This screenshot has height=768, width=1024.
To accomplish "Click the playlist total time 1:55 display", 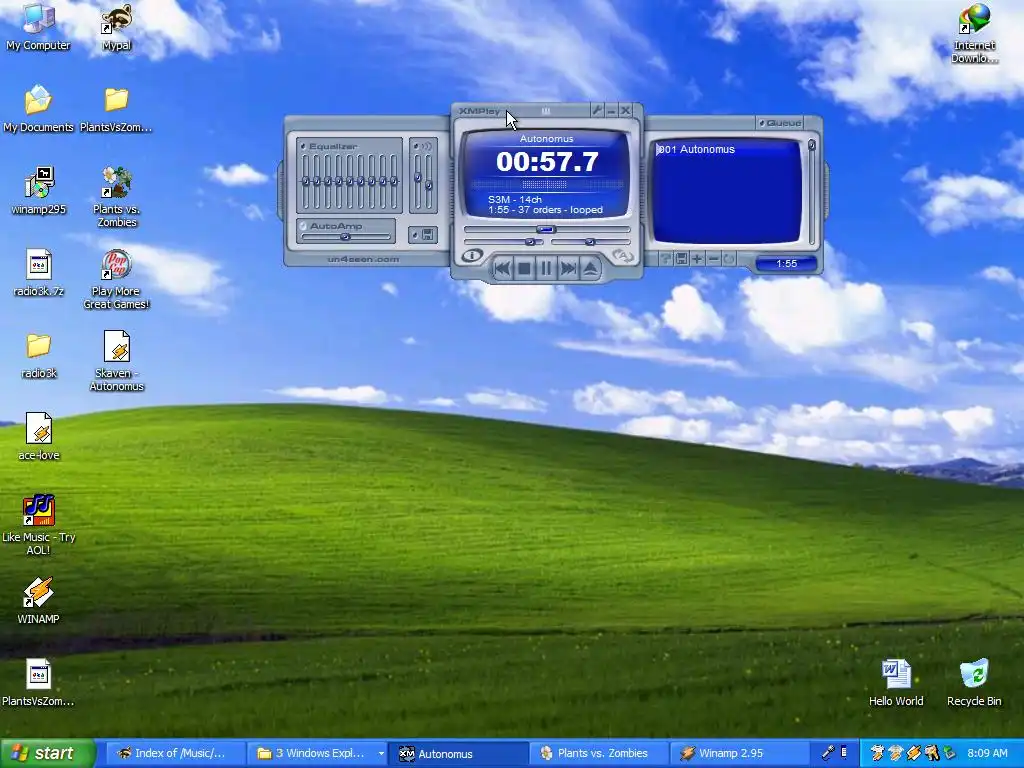I will click(x=786, y=263).
